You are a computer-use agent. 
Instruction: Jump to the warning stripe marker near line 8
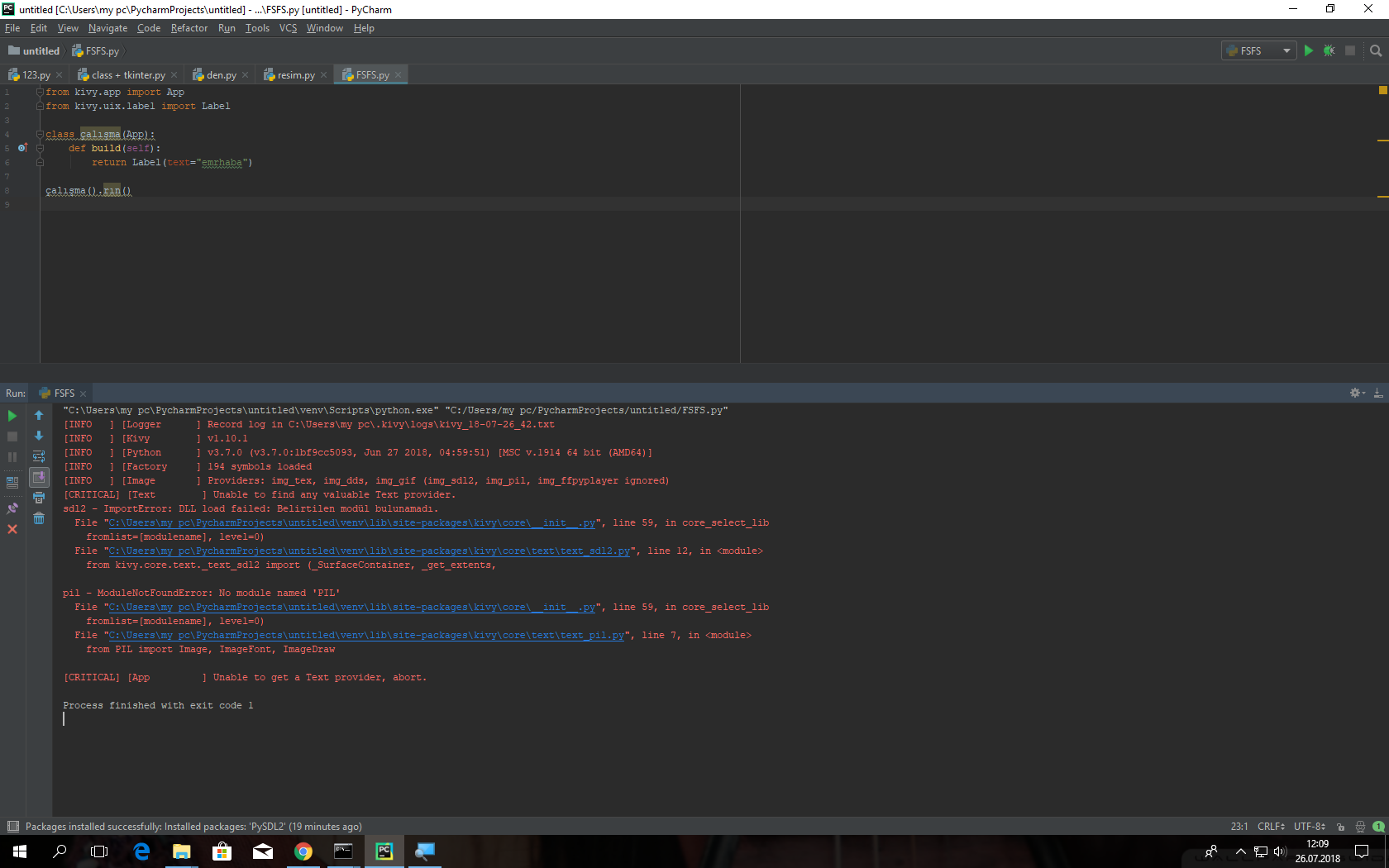pos(1382,197)
